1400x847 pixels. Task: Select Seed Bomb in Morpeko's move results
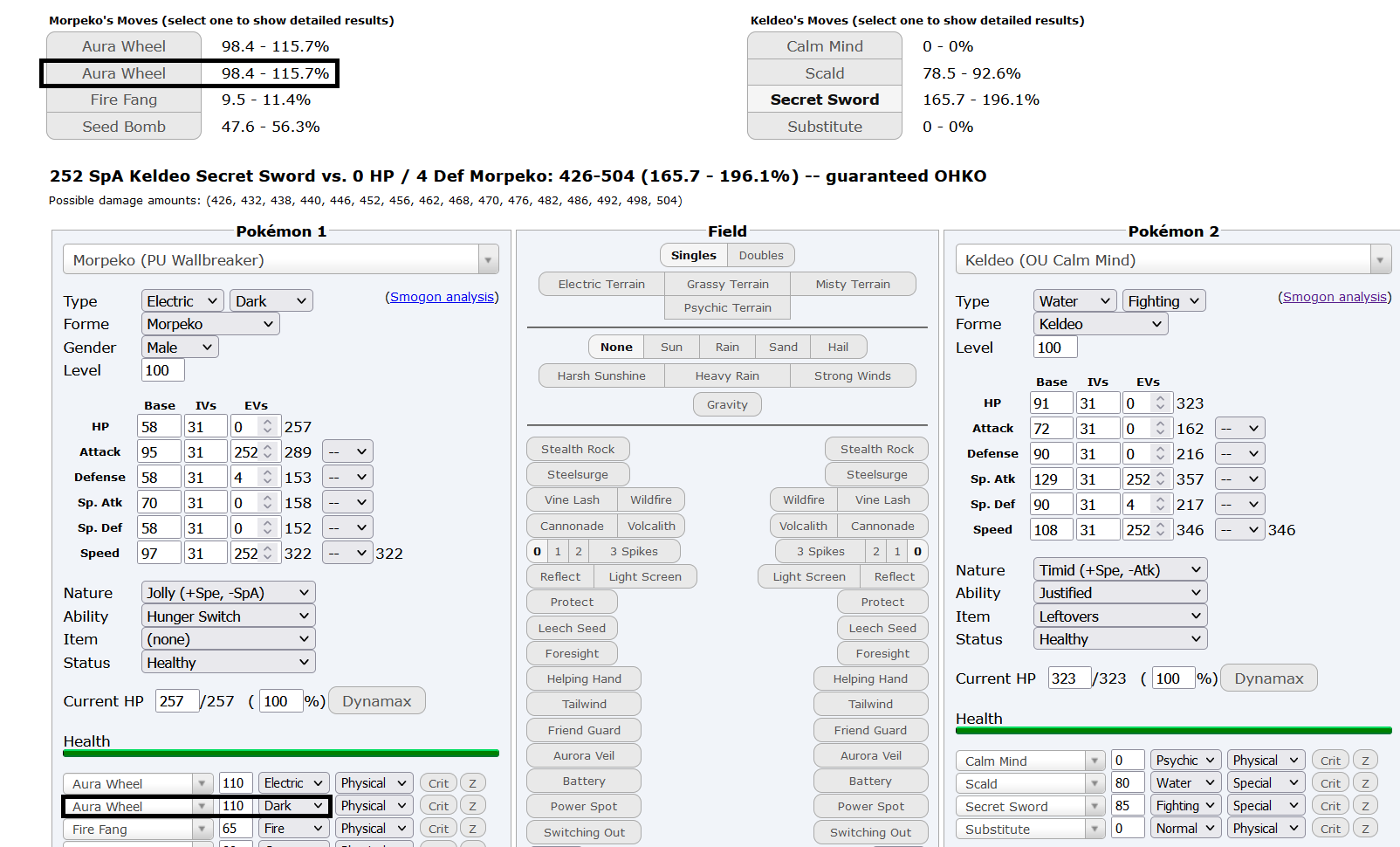[124, 127]
